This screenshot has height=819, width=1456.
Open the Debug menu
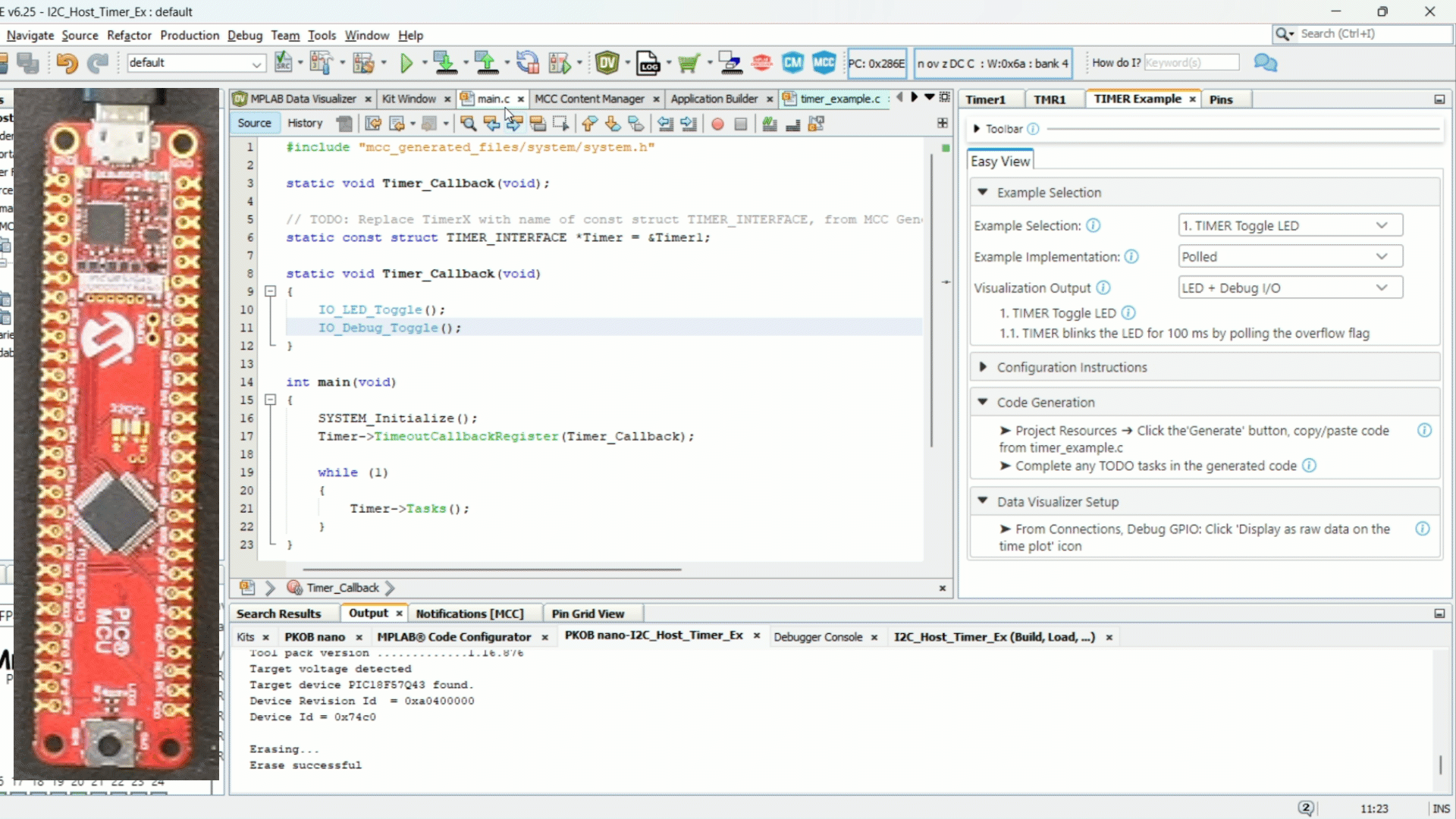click(244, 35)
